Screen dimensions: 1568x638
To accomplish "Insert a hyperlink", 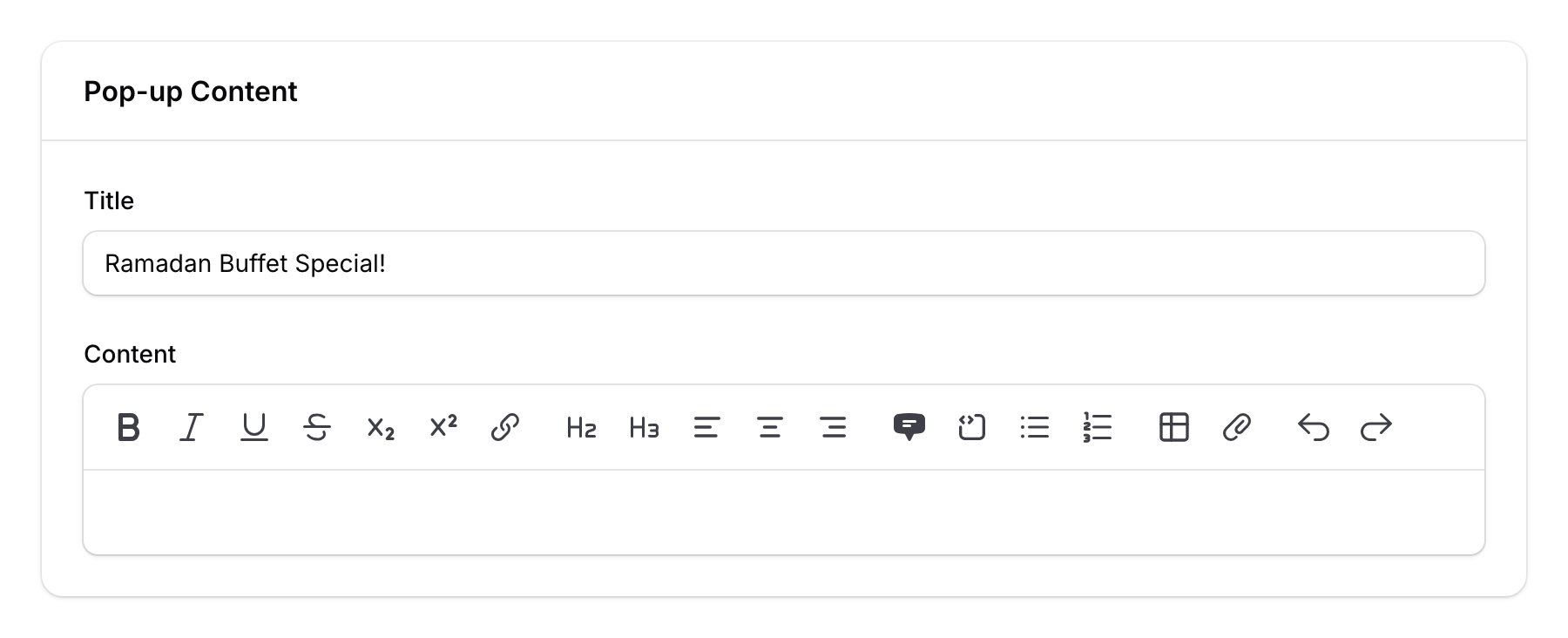I will click(x=505, y=427).
